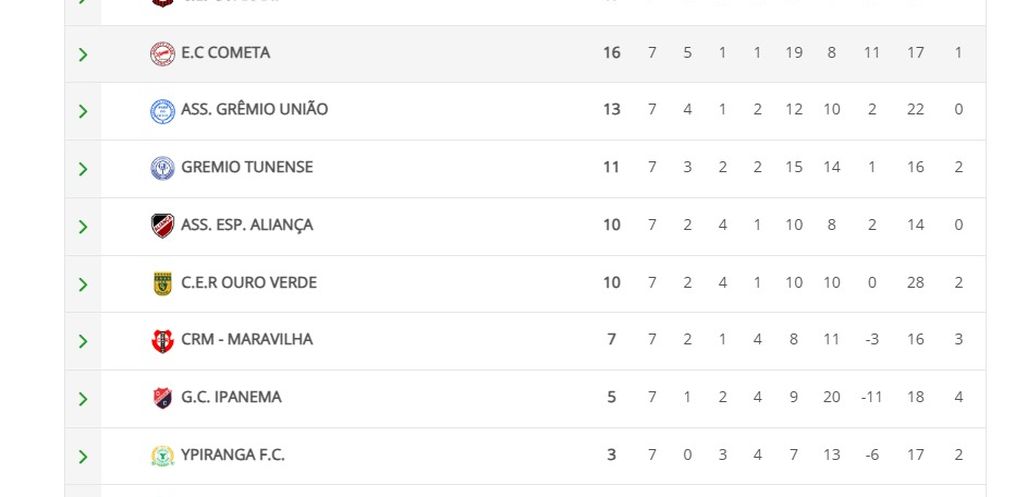
Task: Click the 16 points value for Cometa
Action: coord(611,53)
